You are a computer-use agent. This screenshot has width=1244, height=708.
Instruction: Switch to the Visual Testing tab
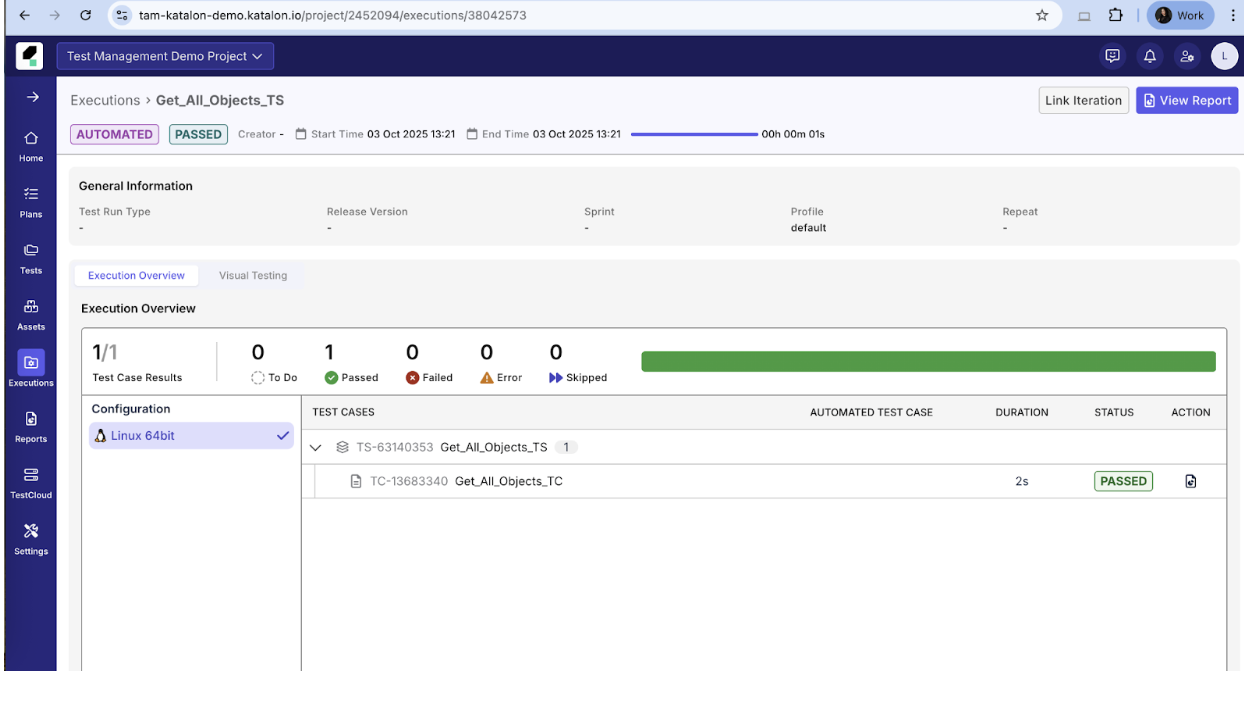point(253,275)
